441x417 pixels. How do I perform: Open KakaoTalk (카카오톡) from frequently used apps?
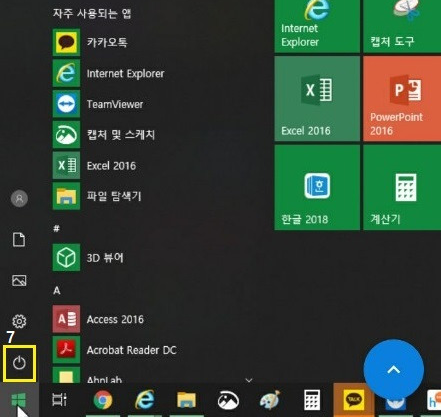tap(90, 42)
